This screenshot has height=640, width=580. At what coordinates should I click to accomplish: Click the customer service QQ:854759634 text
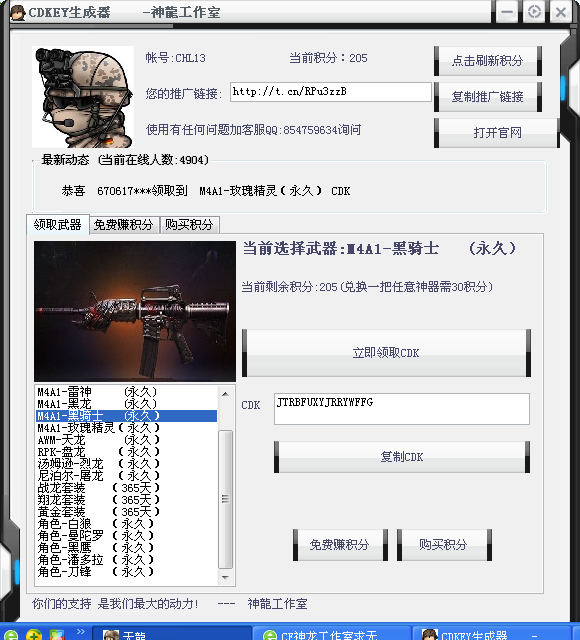[254, 130]
